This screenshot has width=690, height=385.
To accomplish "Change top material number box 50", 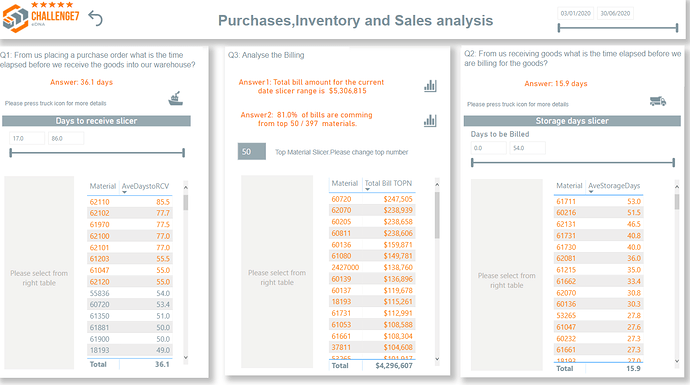I will [x=252, y=151].
